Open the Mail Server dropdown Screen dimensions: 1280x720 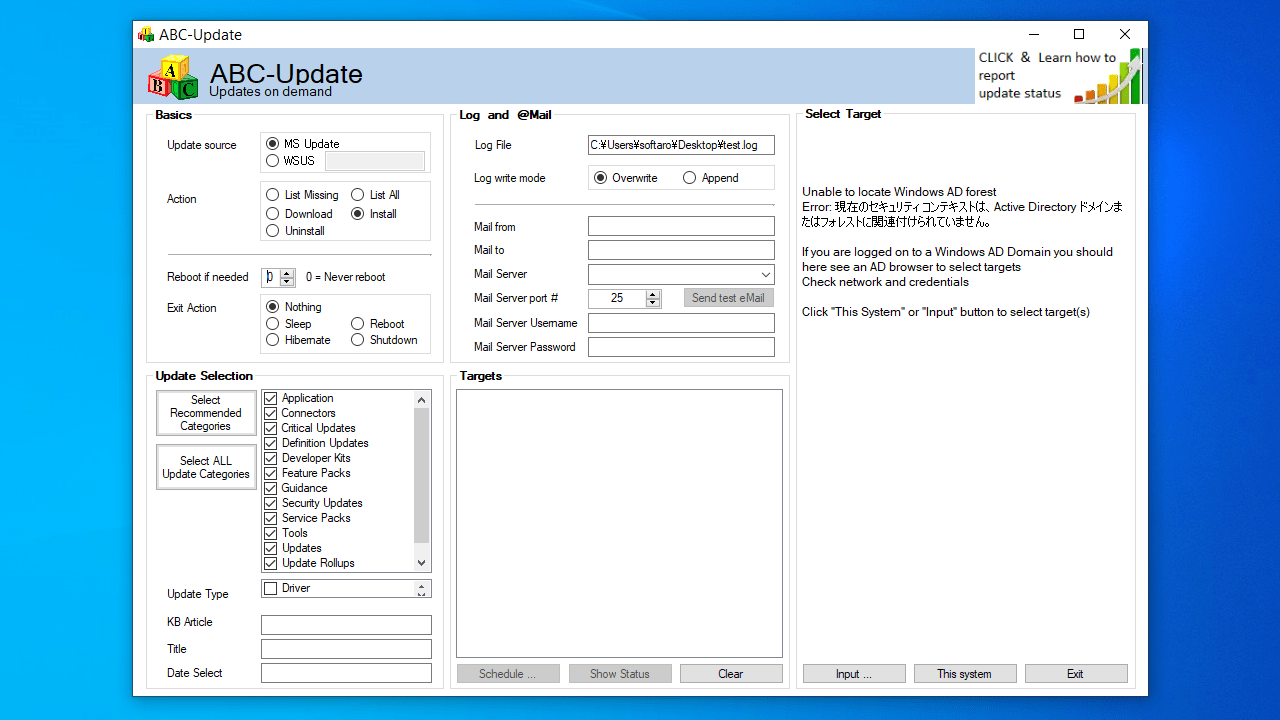coord(766,275)
